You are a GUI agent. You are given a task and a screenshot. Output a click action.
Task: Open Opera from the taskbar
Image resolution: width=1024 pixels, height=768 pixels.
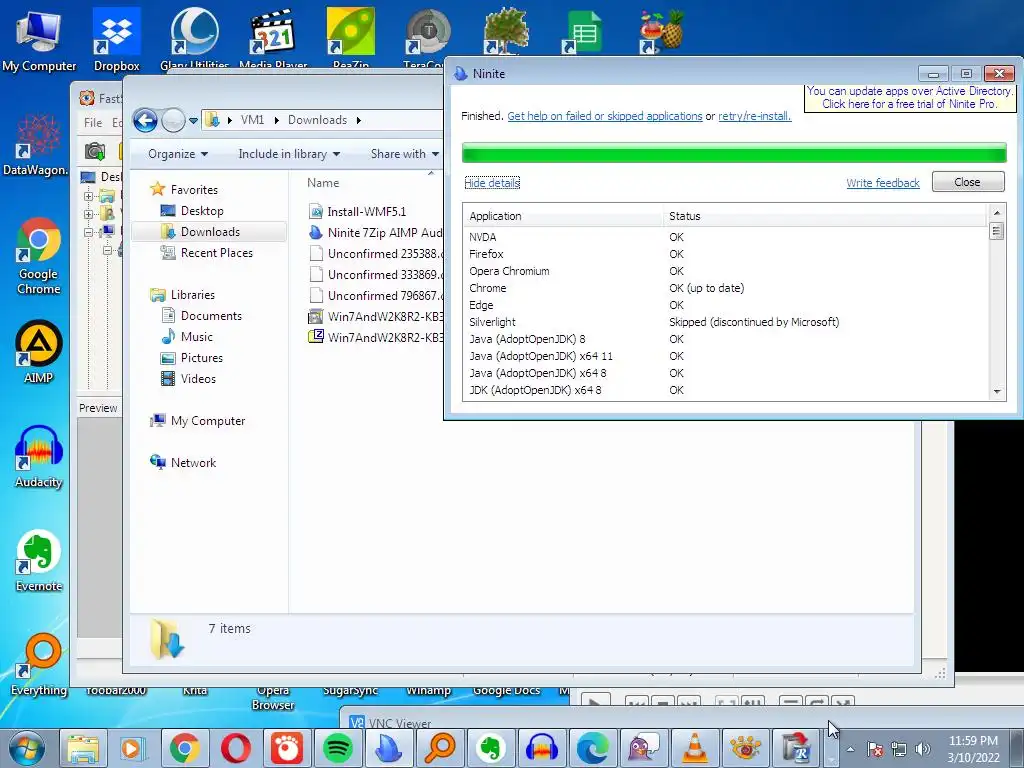pyautogui.click(x=236, y=748)
